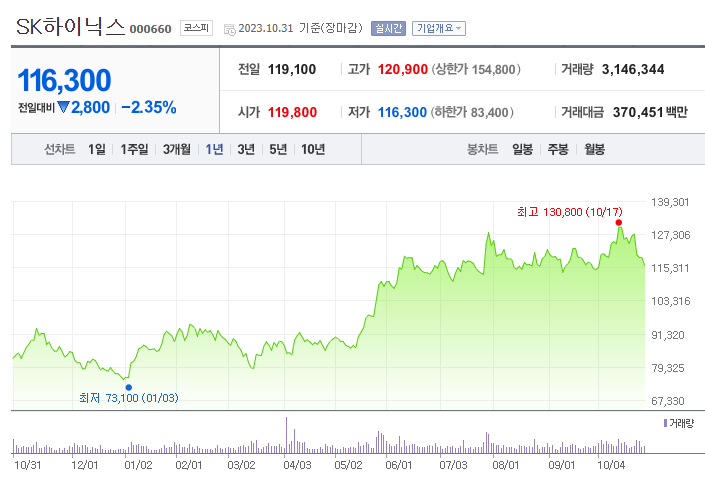
Task: Click the current price 116,300
Action: [64, 80]
